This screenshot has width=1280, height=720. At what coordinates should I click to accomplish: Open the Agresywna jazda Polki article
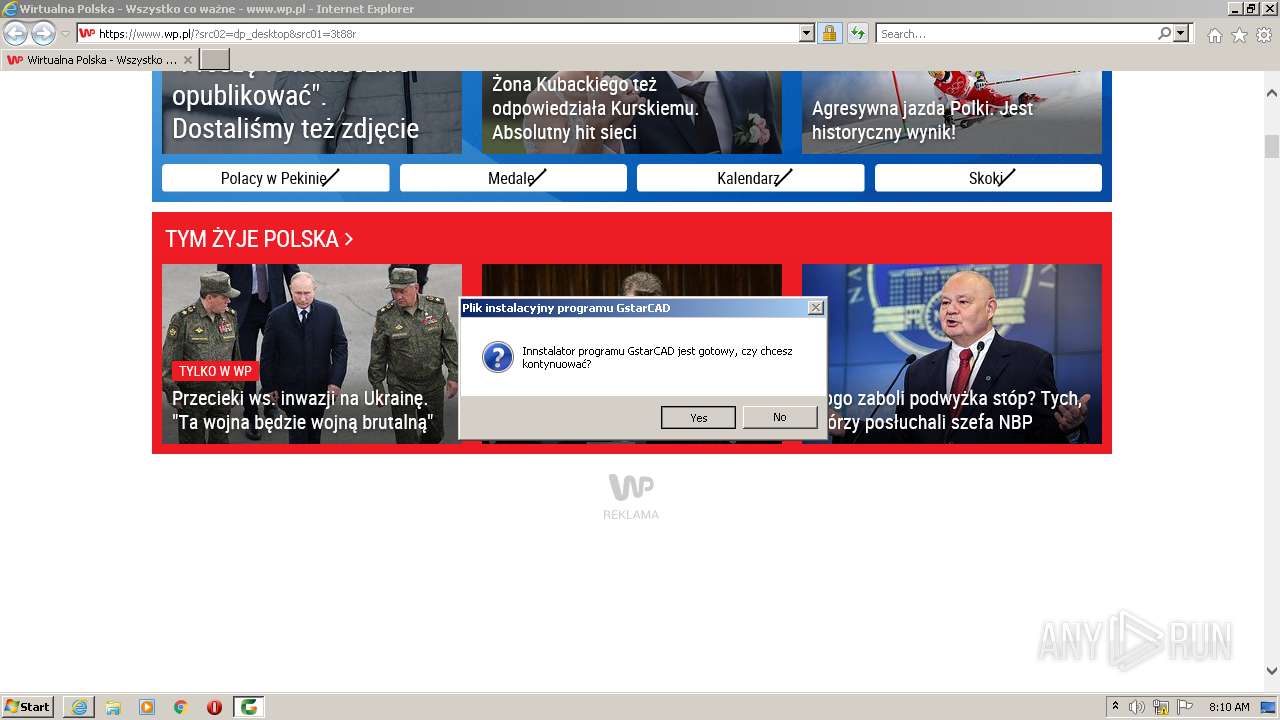(x=952, y=112)
